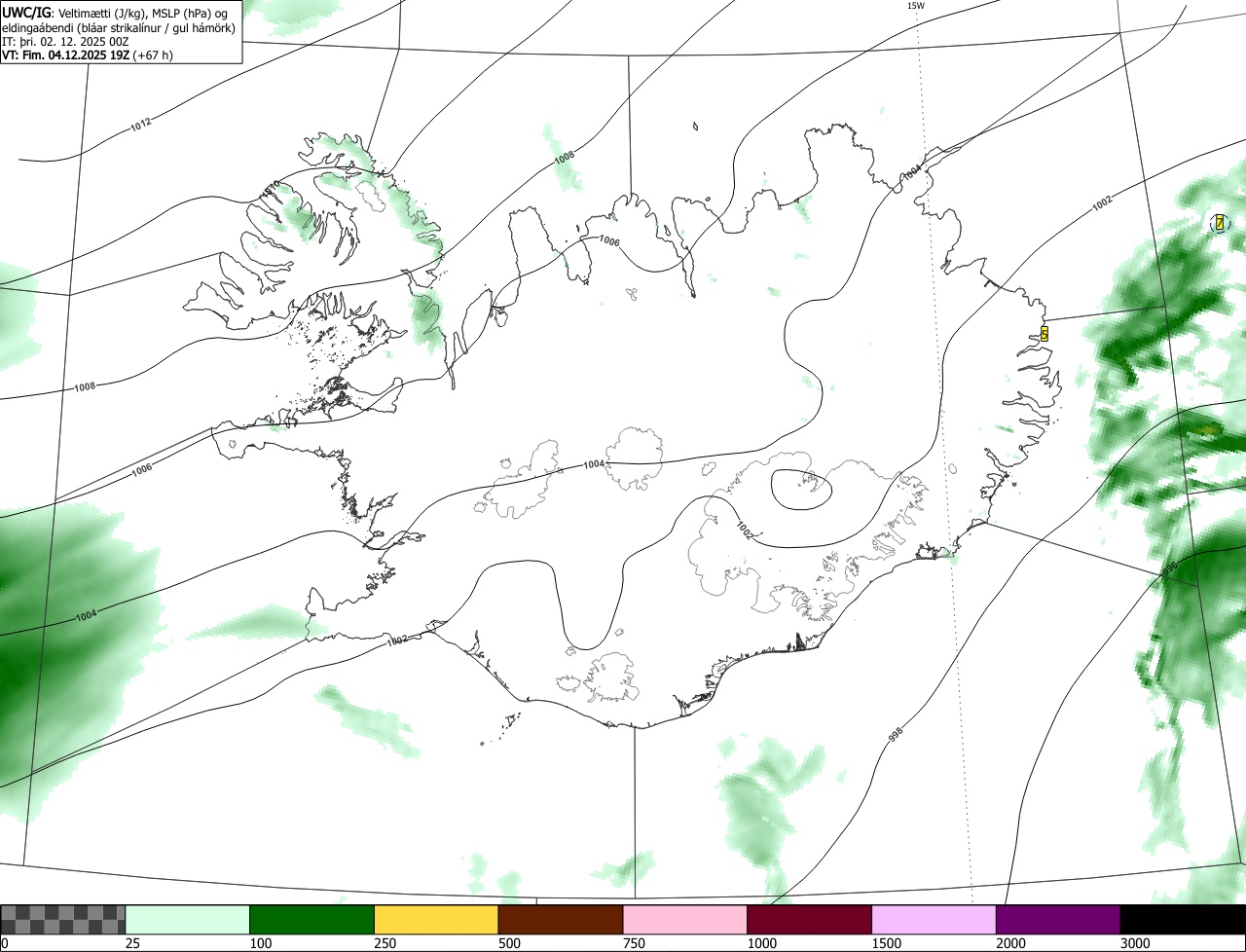Click the circled yellow marker labeled 7
1246x952 pixels.
[1220, 223]
